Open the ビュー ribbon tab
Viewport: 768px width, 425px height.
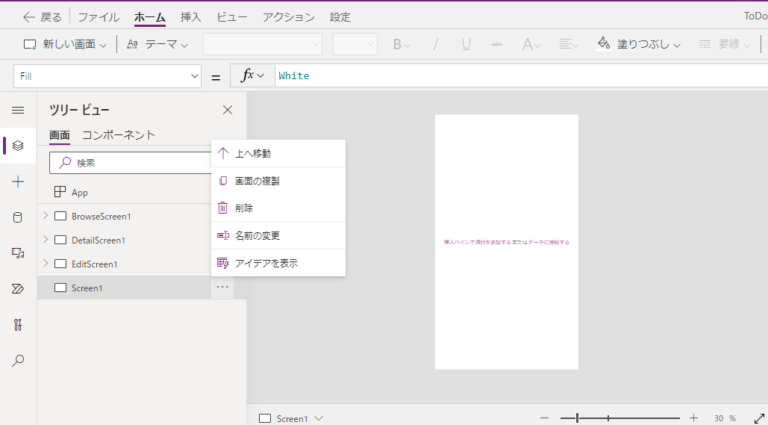coord(232,17)
